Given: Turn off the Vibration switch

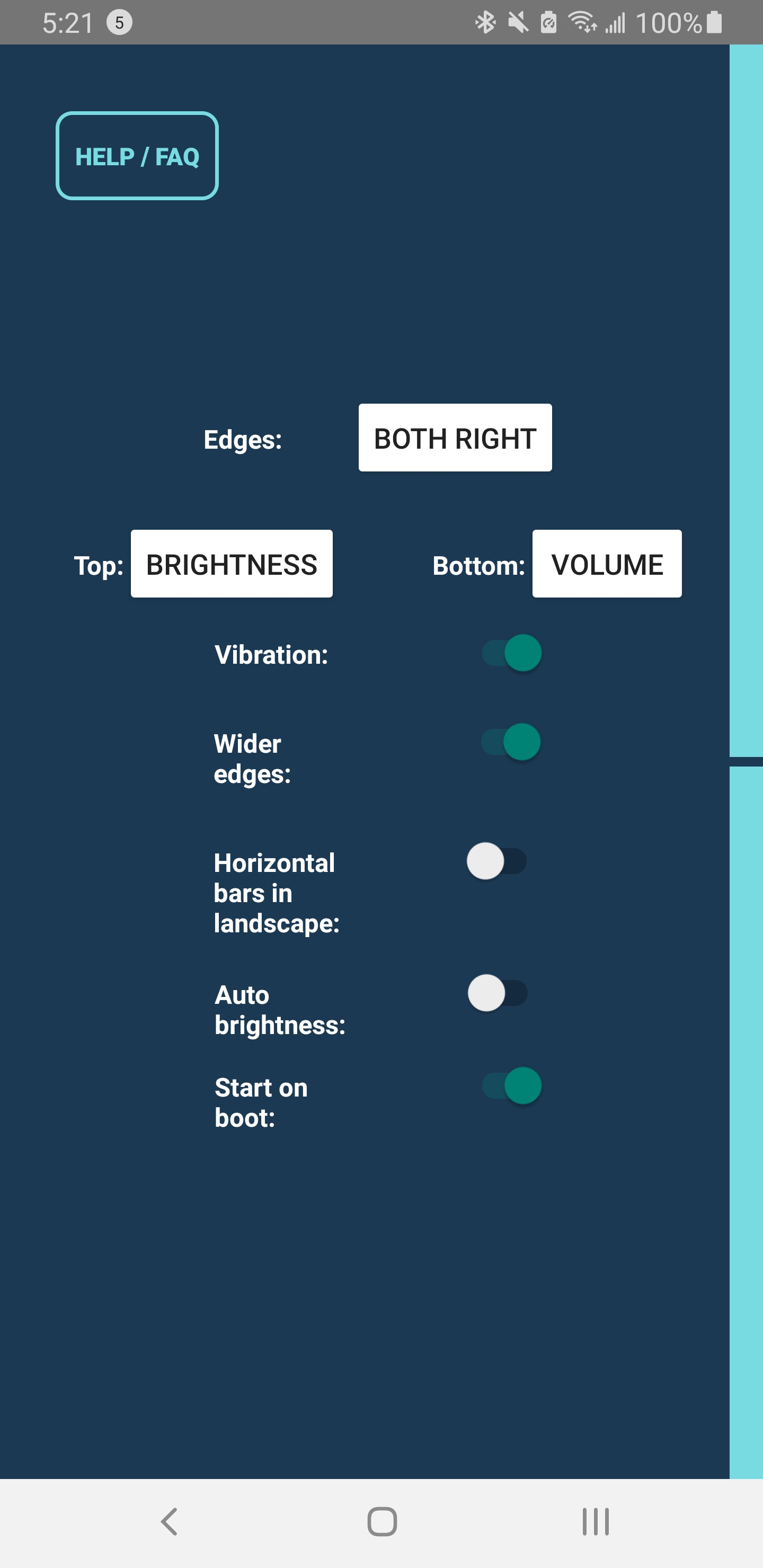Looking at the screenshot, I should [x=512, y=653].
